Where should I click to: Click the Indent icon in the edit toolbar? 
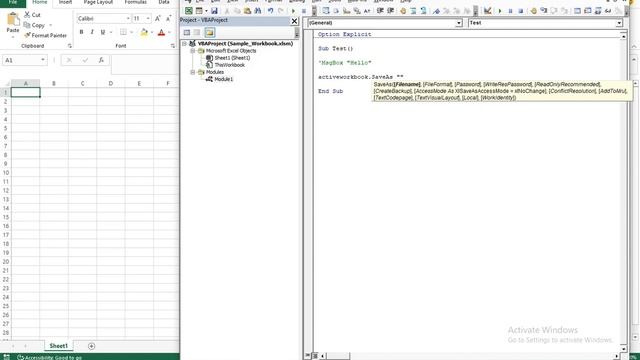(x=380, y=11)
